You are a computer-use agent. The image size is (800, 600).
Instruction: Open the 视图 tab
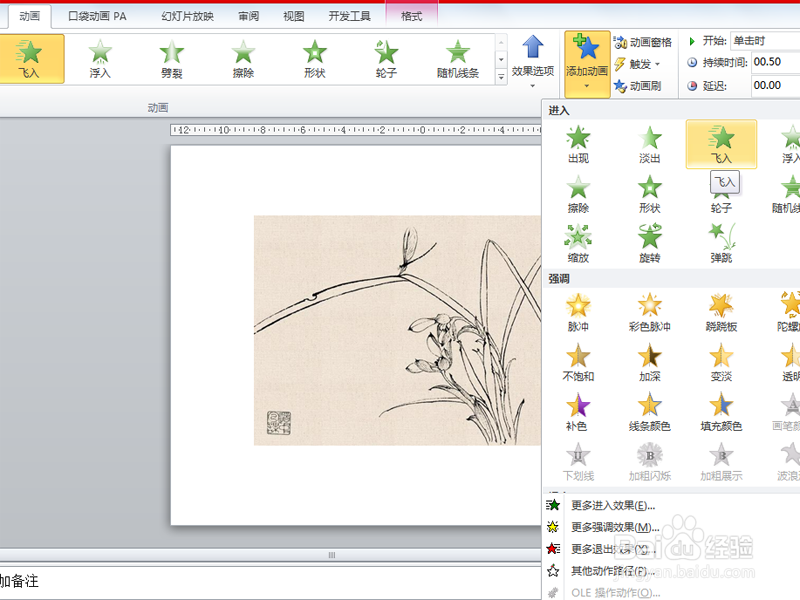point(294,16)
